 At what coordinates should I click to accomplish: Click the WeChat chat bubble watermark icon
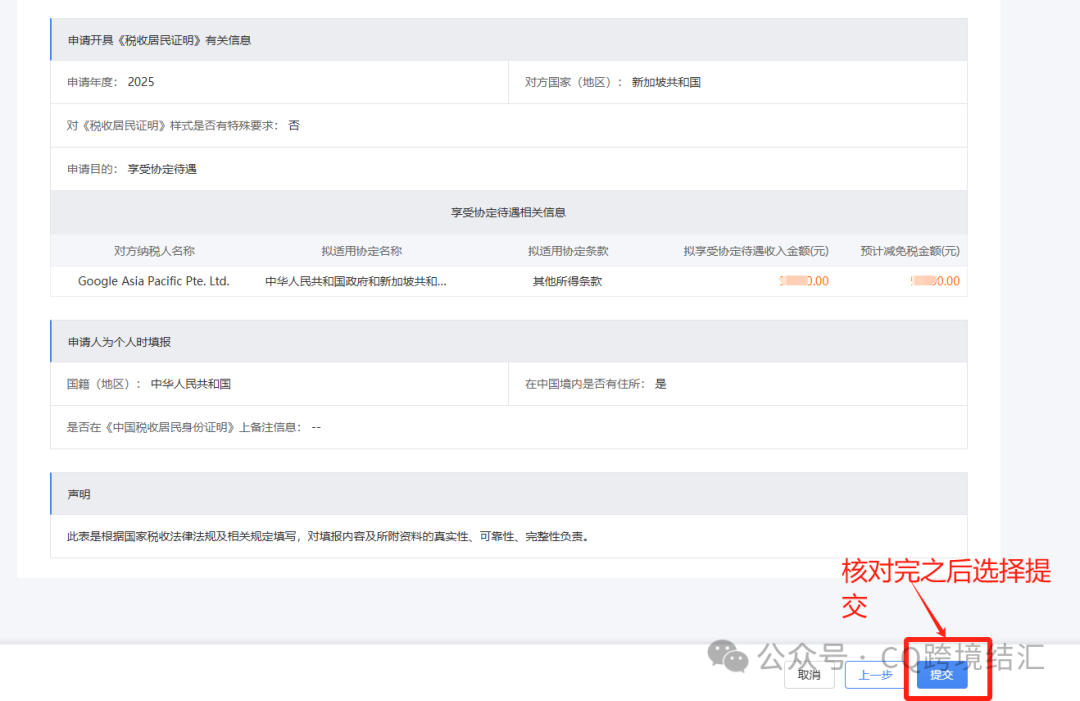coord(729,659)
